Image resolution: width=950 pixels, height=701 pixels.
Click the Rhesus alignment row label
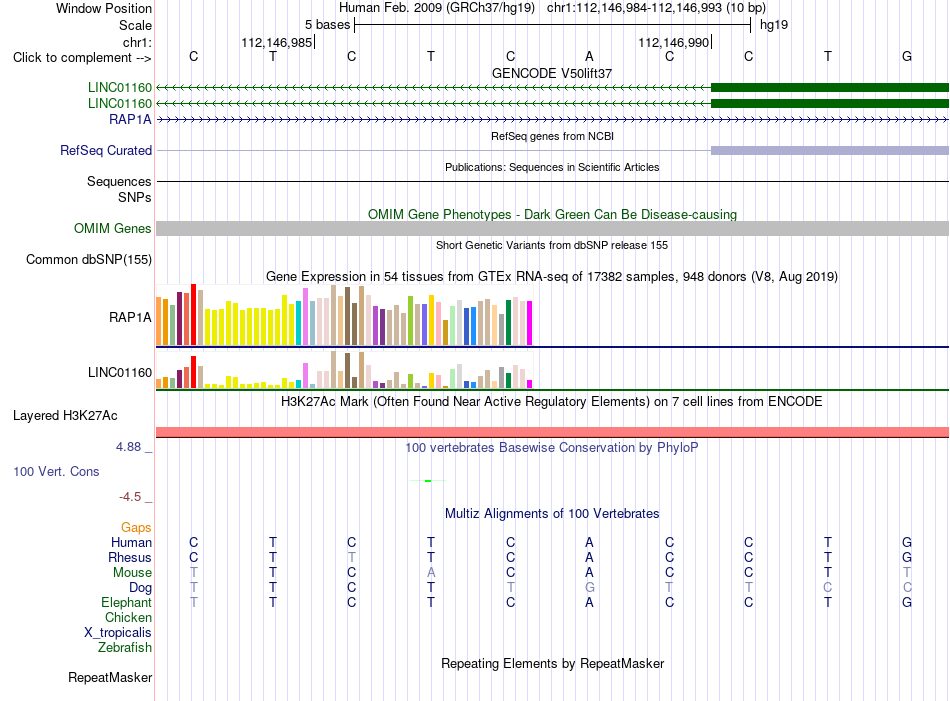pos(130,557)
